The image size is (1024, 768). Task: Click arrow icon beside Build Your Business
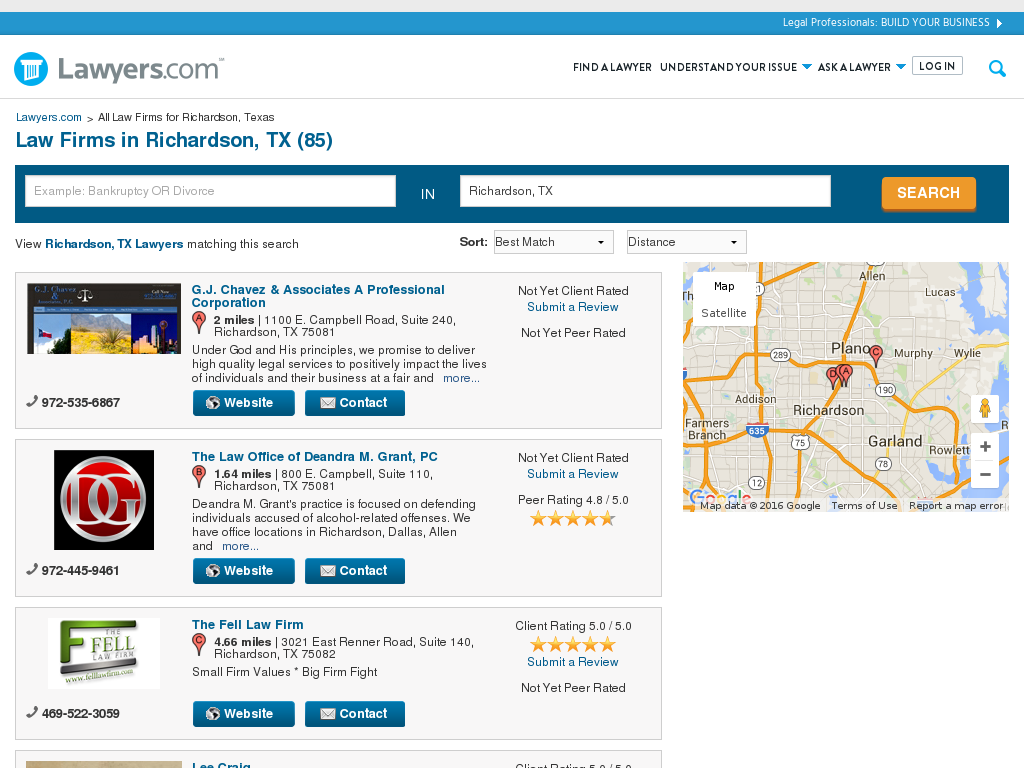999,23
